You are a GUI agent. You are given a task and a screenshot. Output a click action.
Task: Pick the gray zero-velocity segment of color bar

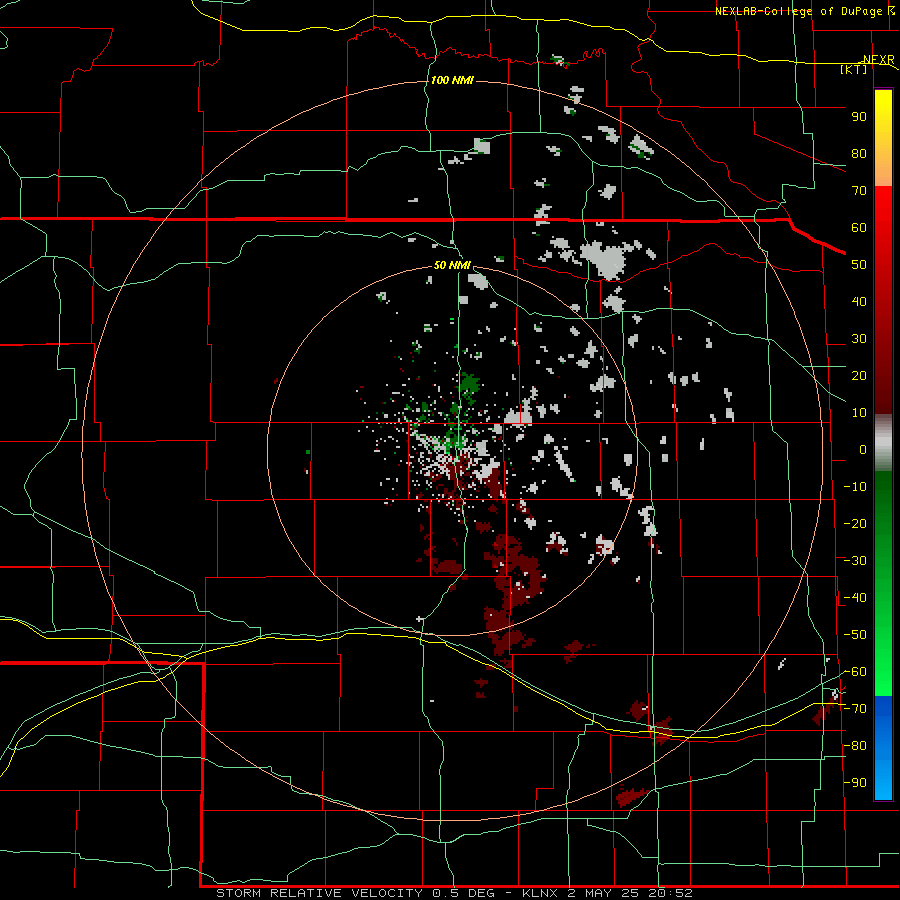tap(883, 443)
